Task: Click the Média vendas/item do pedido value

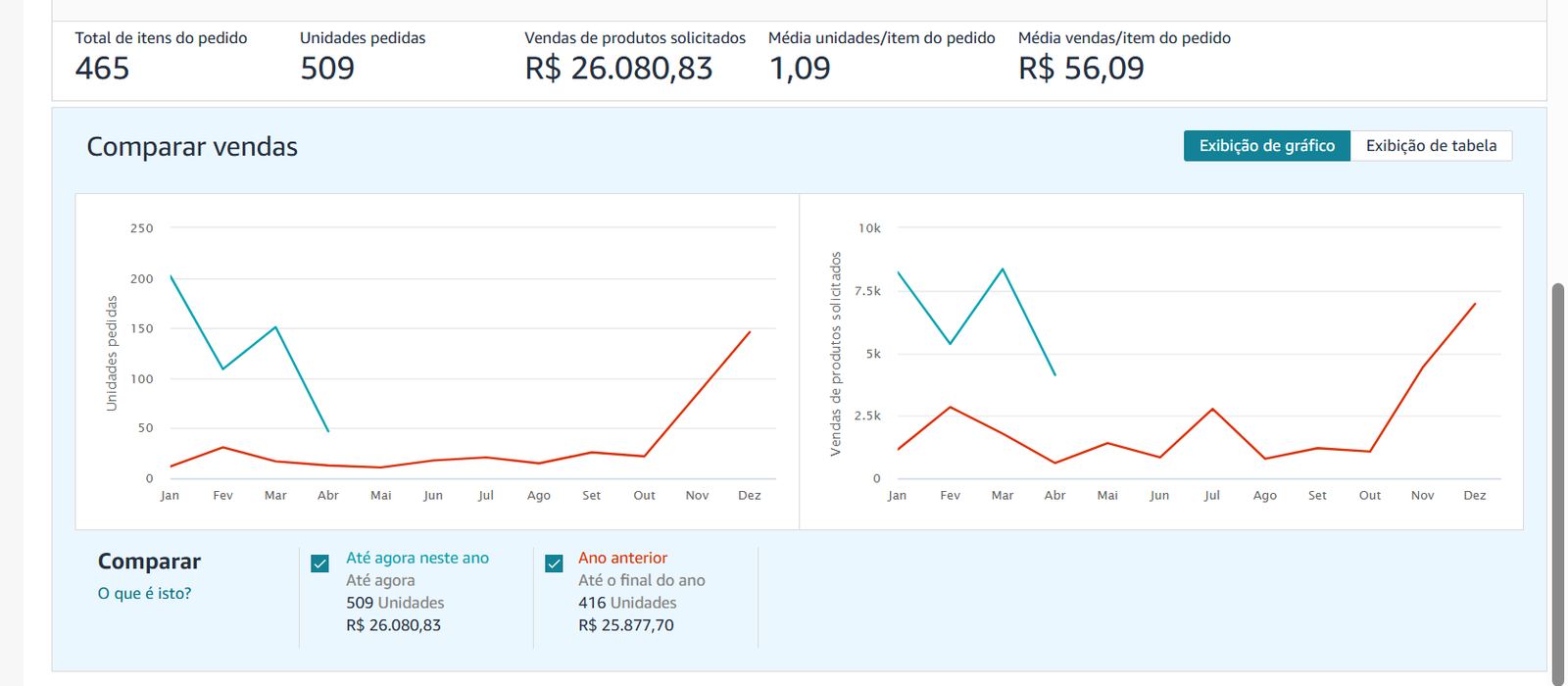Action: pyautogui.click(x=1081, y=69)
